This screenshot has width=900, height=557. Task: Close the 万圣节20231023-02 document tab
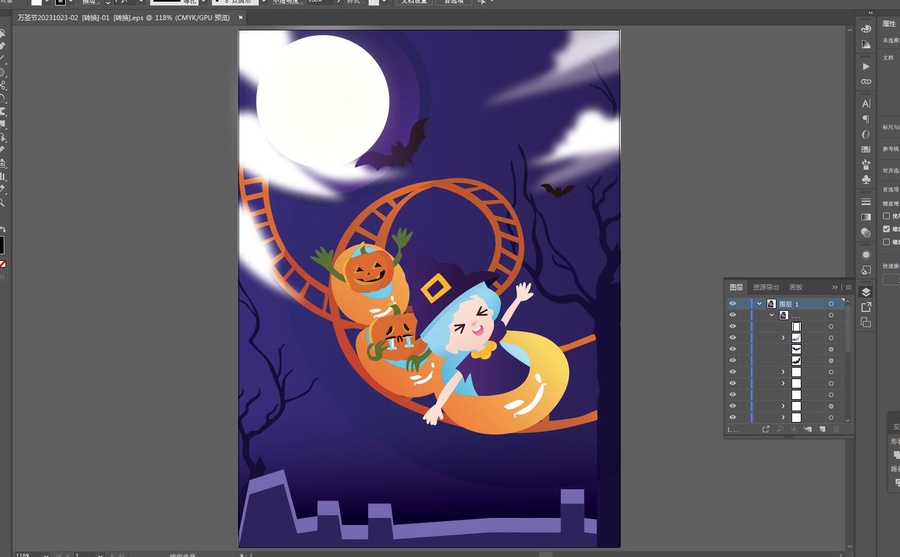coord(240,18)
